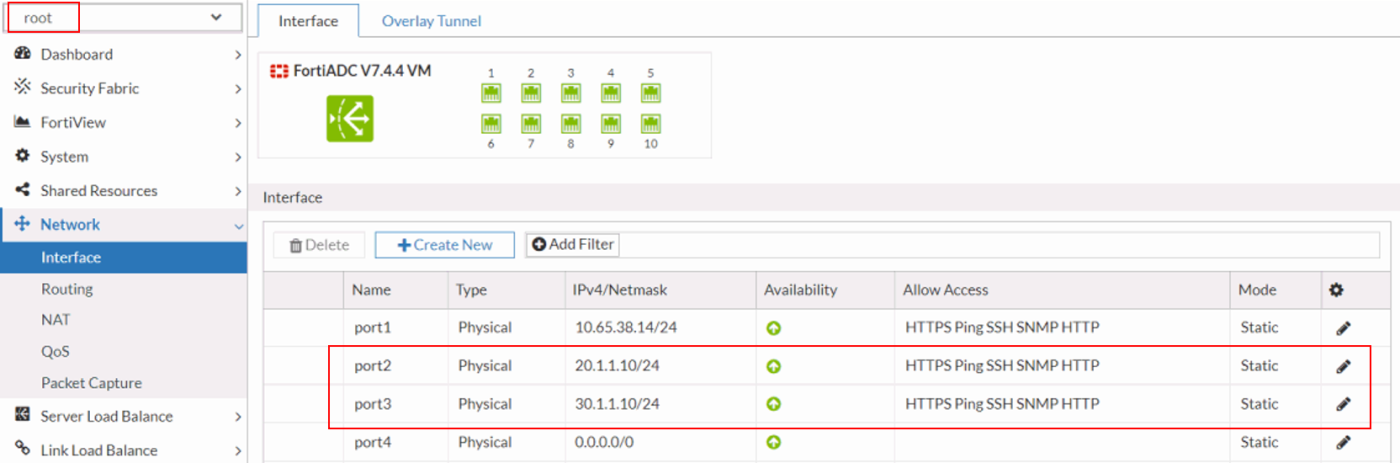Click the pencil edit icon for port1
Screen dimensions: 1400x463
click(1343, 328)
